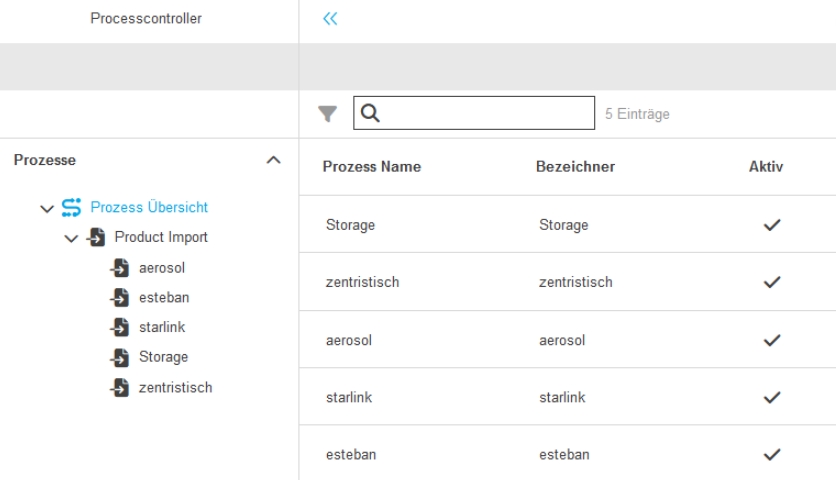836x480 pixels.
Task: Collapse the Prozesse panel section
Action: click(272, 160)
